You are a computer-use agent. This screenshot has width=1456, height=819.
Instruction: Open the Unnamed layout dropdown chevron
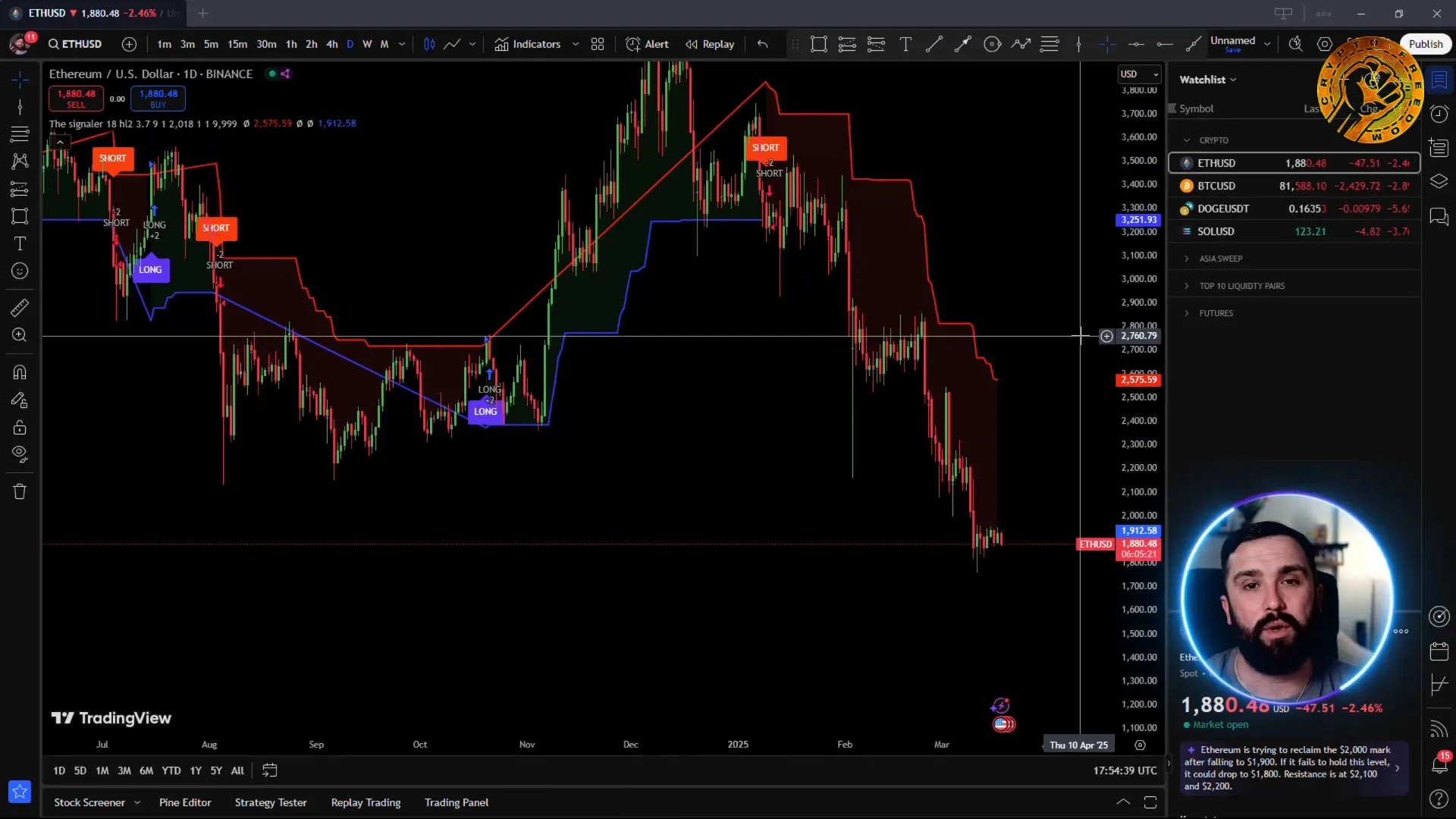click(x=1267, y=44)
